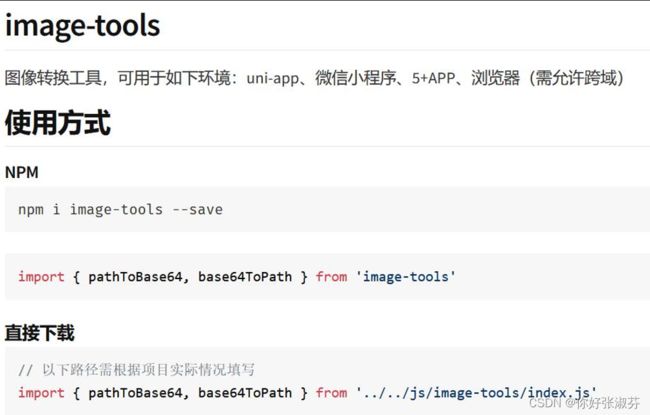Click the npm i image-tools --save code block
This screenshot has width=650, height=415.
[327, 209]
